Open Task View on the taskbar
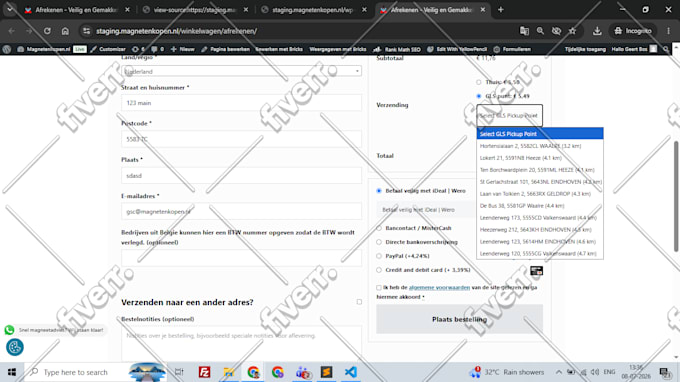This screenshot has width=680, height=382. [x=179, y=372]
